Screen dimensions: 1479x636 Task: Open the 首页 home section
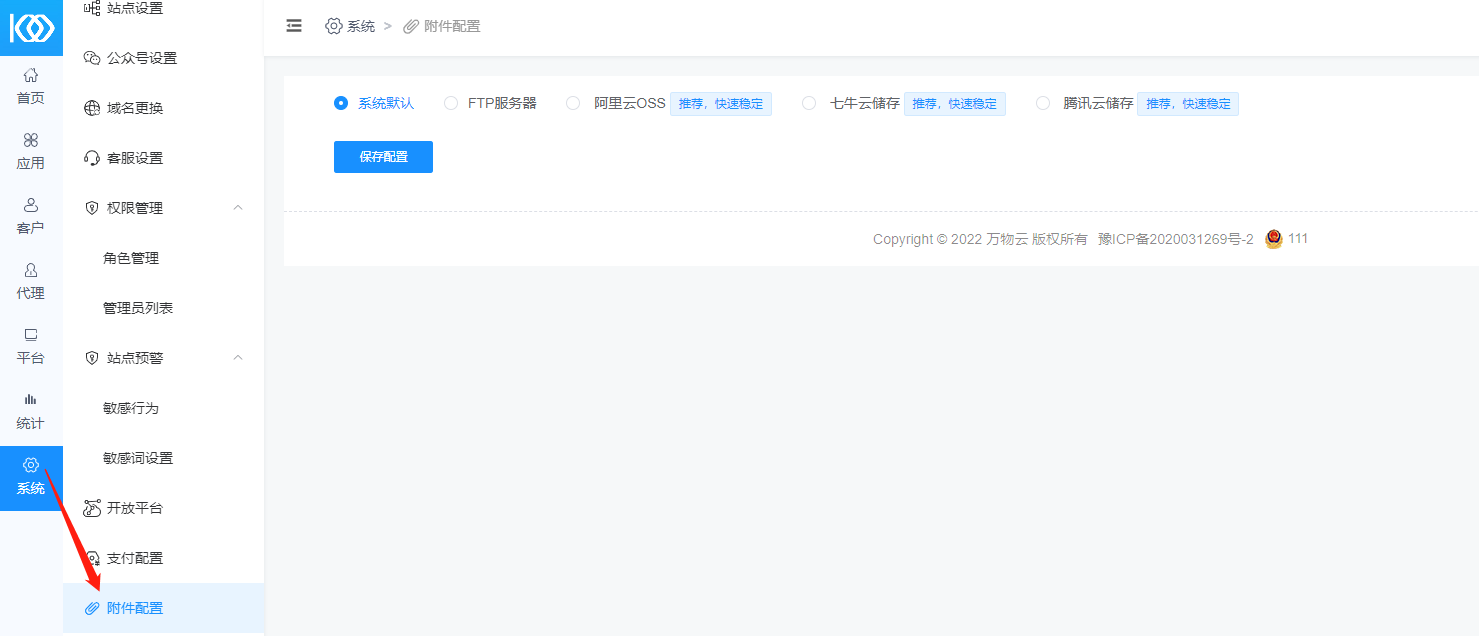31,86
